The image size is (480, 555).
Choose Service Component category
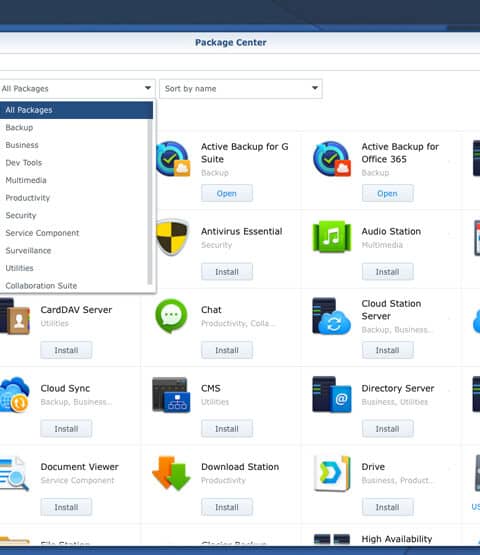pyautogui.click(x=74, y=233)
